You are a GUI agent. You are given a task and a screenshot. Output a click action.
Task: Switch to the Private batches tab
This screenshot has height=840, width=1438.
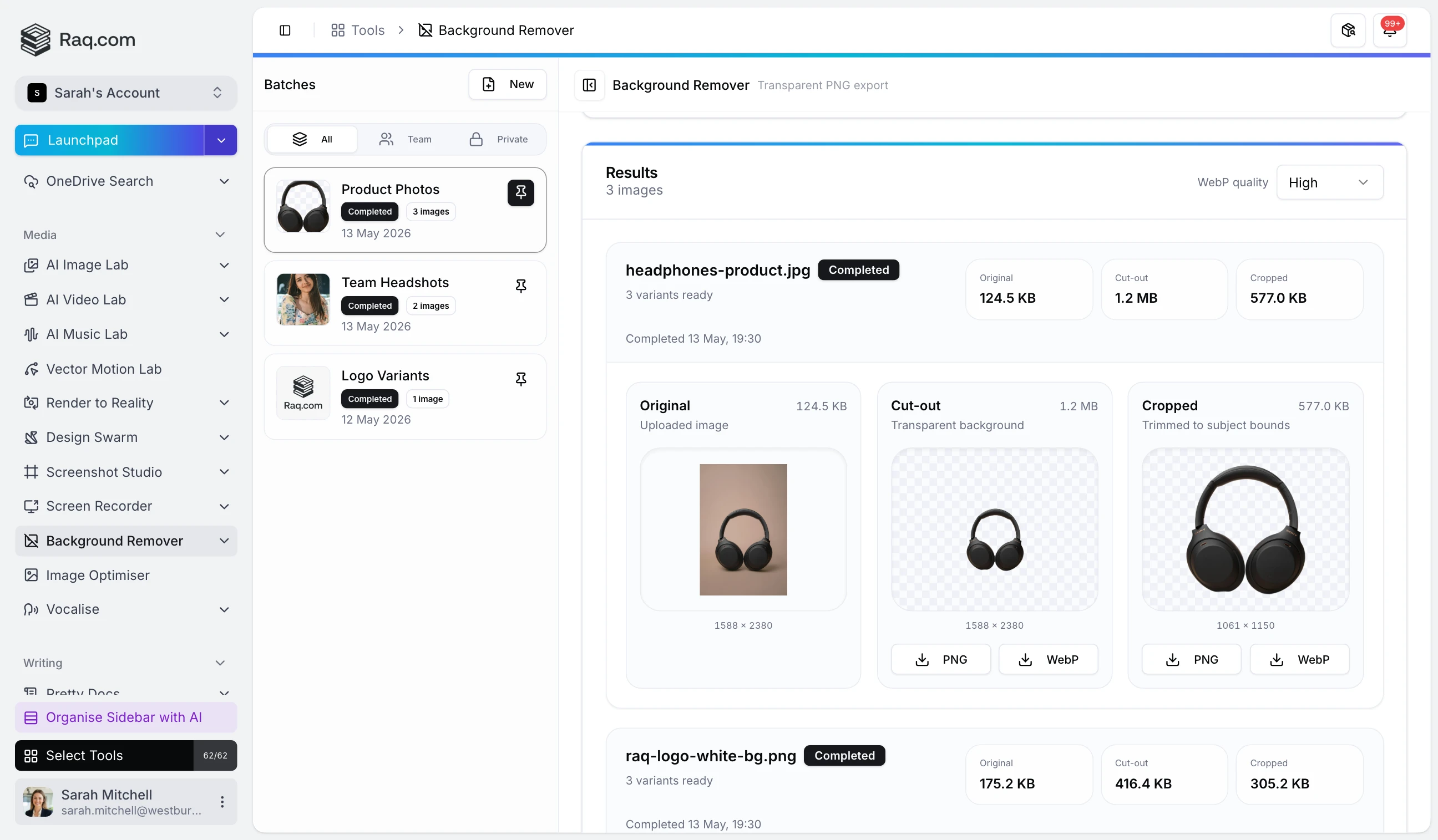pyautogui.click(x=498, y=139)
